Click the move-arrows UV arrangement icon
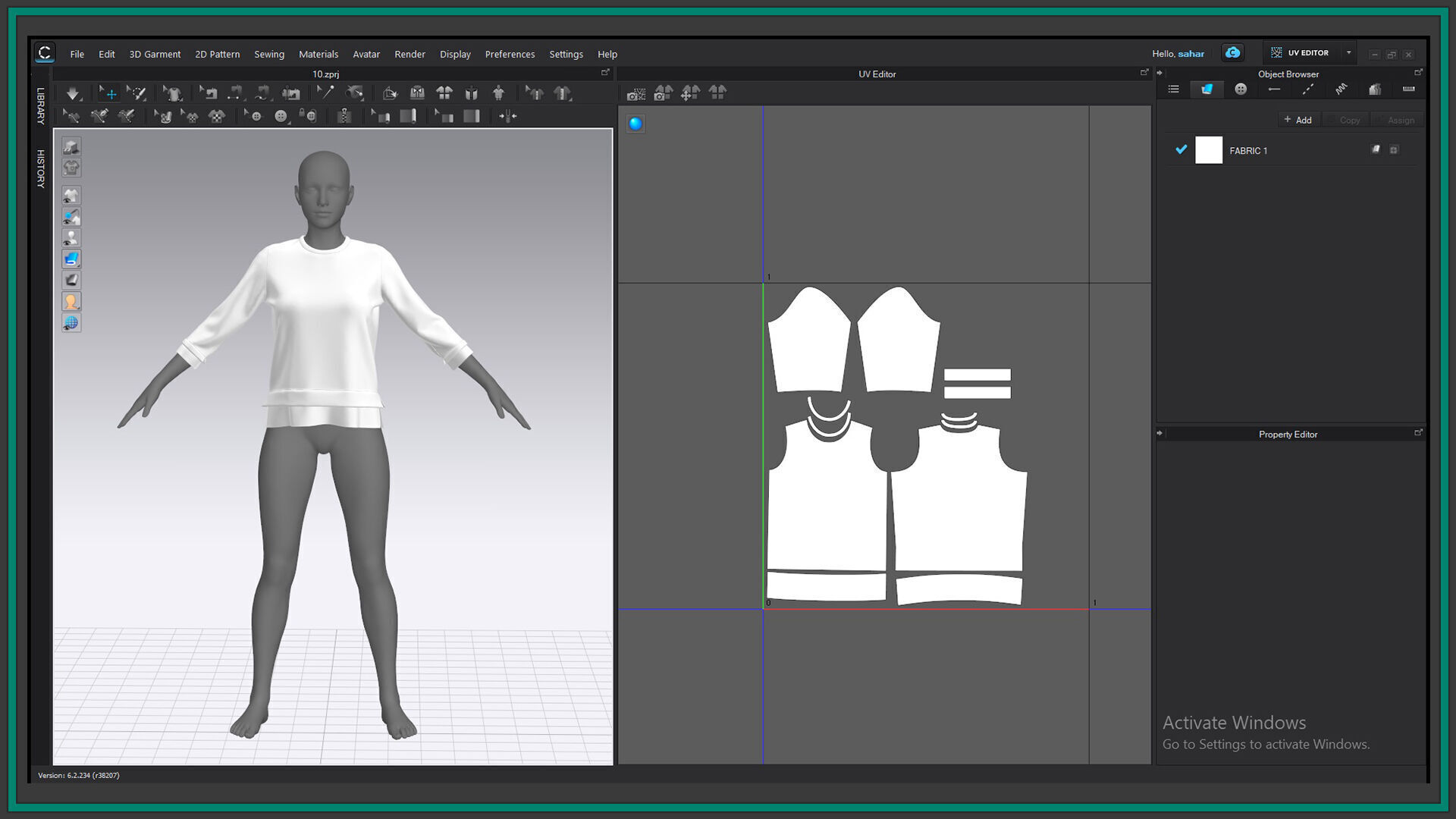Screen dimensions: 1456x819 pyautogui.click(x=691, y=93)
